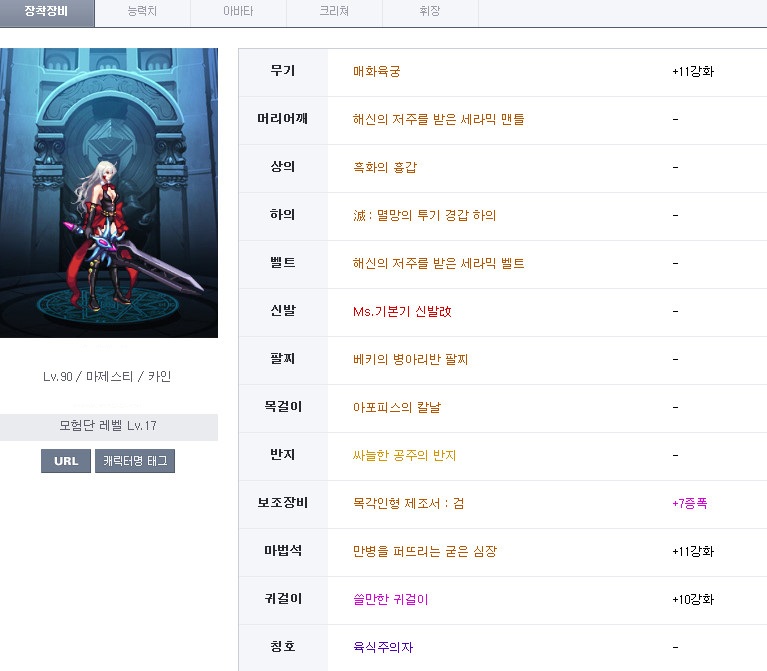Click the +10강화 earring value
The width and height of the screenshot is (767, 671).
693,599
